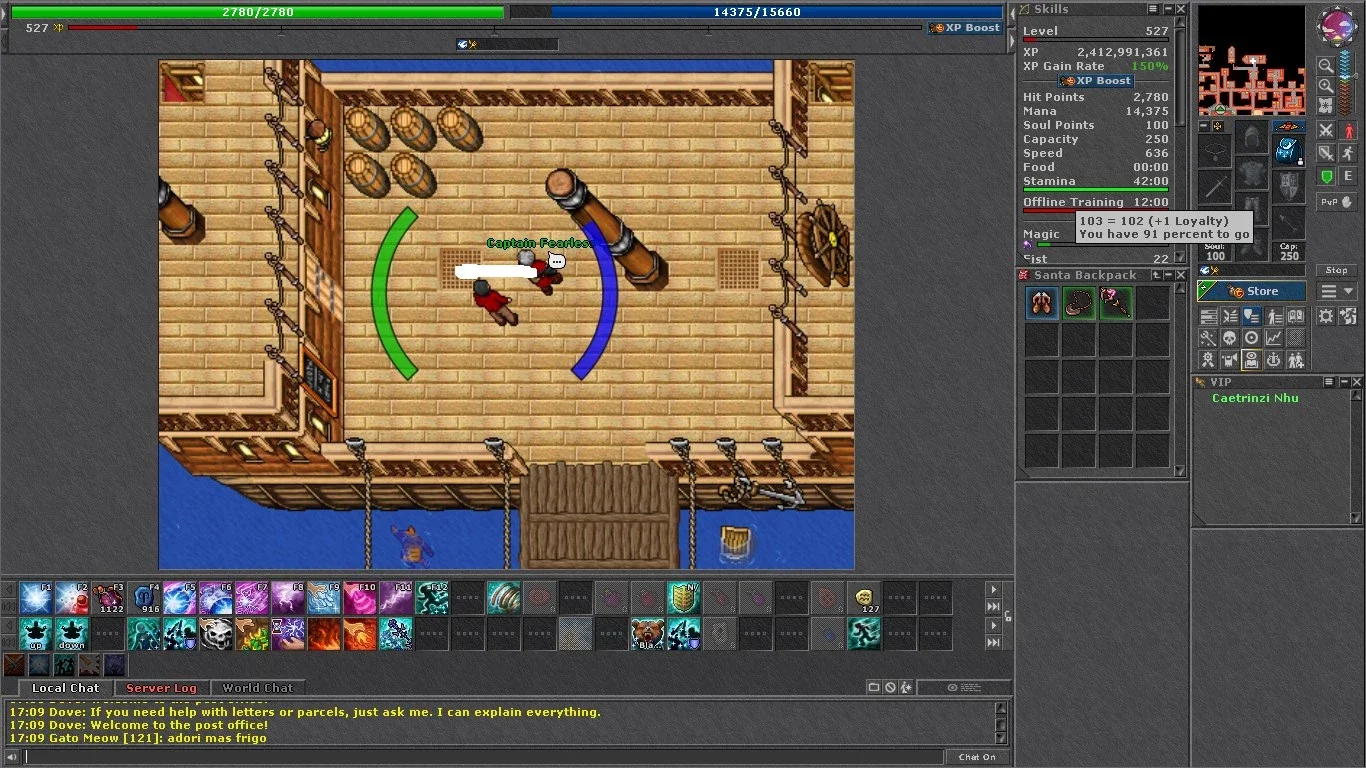Center the minimap on player
Viewport: 1366px width, 768px height.
(1324, 105)
